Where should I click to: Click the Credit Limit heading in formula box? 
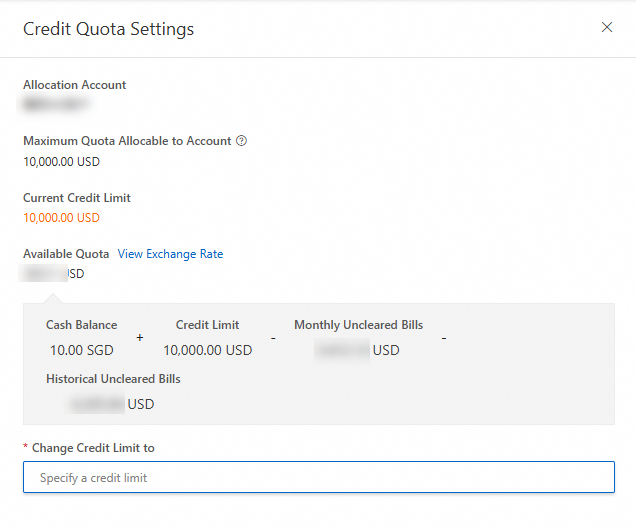[207, 325]
